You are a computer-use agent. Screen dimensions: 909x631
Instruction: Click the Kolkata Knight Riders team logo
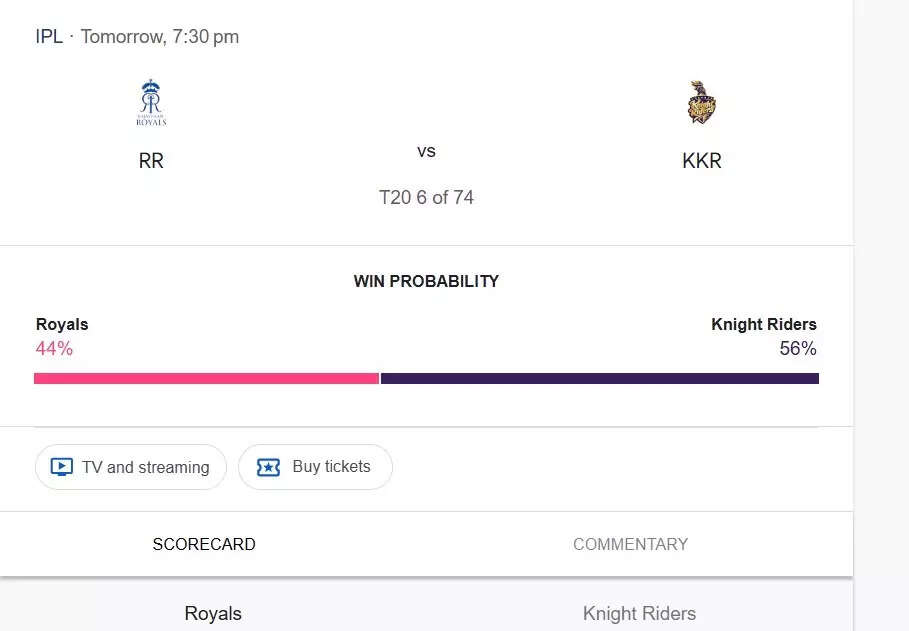(702, 102)
